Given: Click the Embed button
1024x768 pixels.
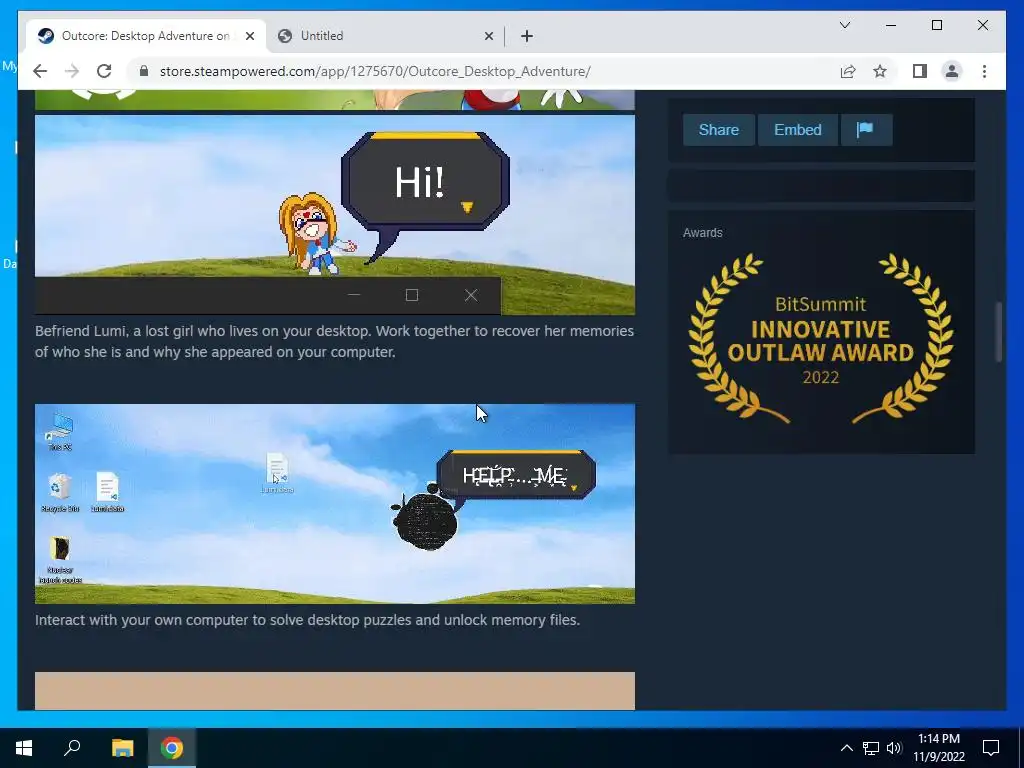Looking at the screenshot, I should click(x=797, y=129).
